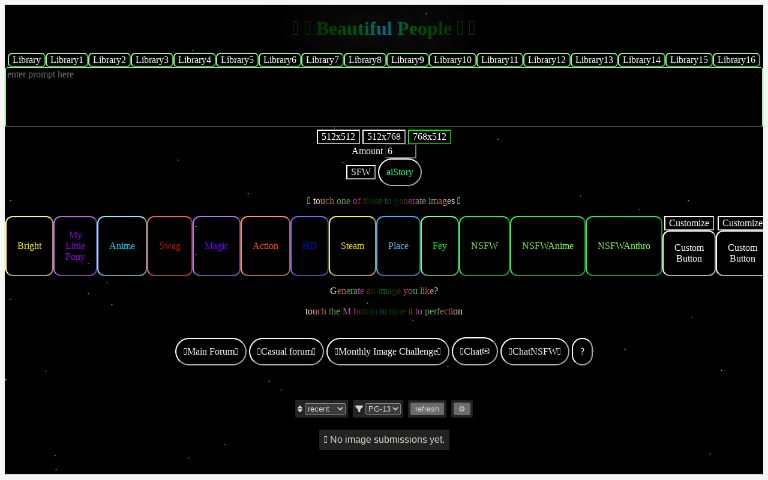The image size is (768, 480).
Task: Choose the 768x512 image size
Action: 429,137
